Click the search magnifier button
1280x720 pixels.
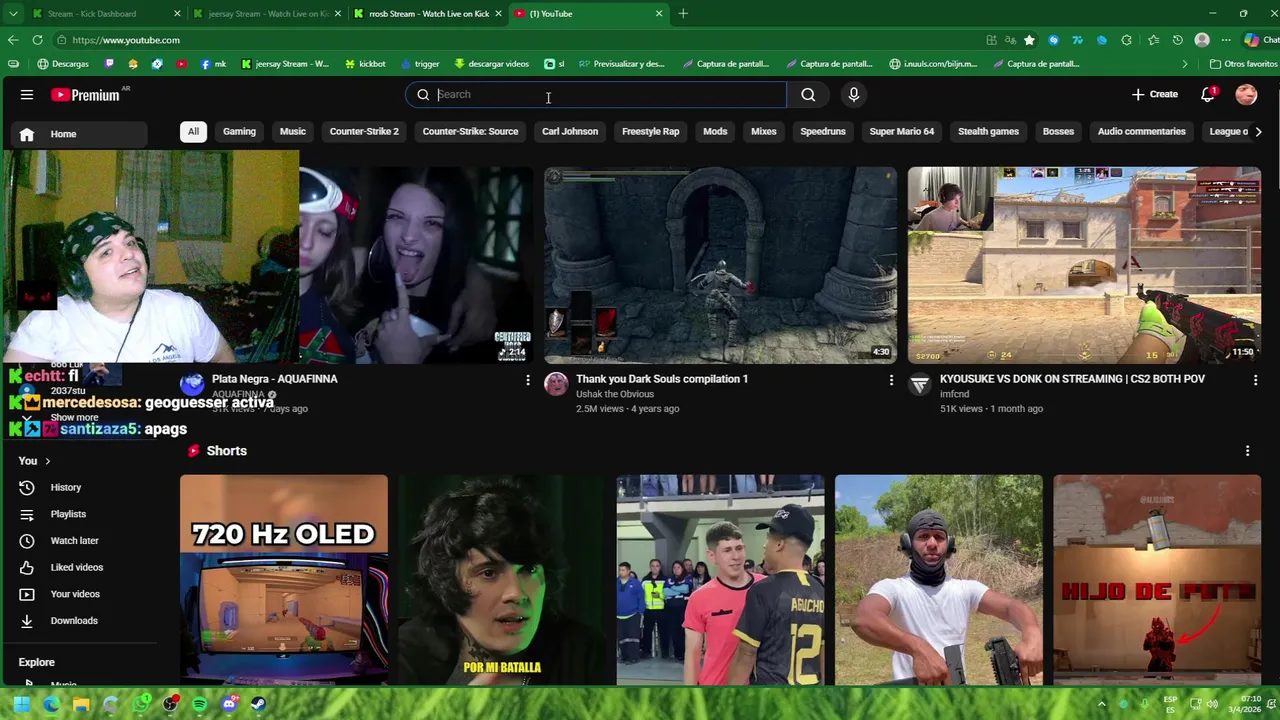pos(808,95)
